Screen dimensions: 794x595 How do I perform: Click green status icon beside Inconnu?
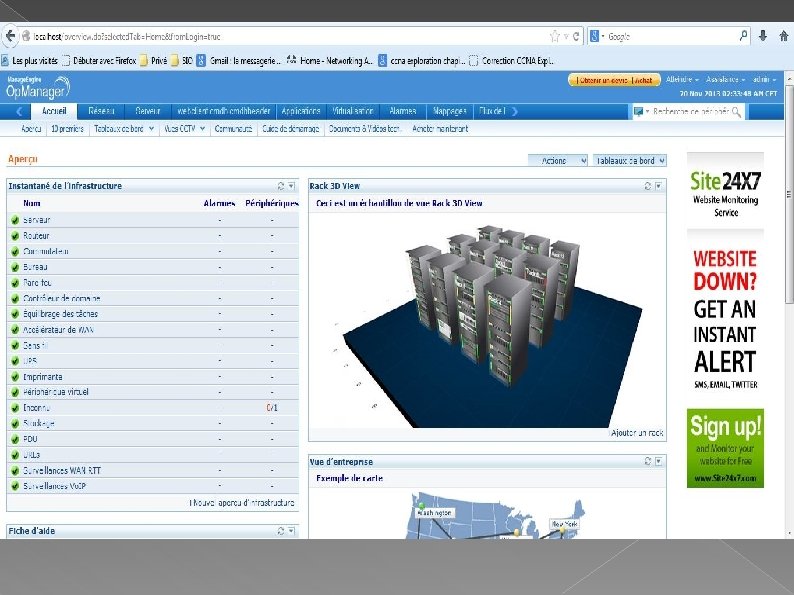point(15,408)
